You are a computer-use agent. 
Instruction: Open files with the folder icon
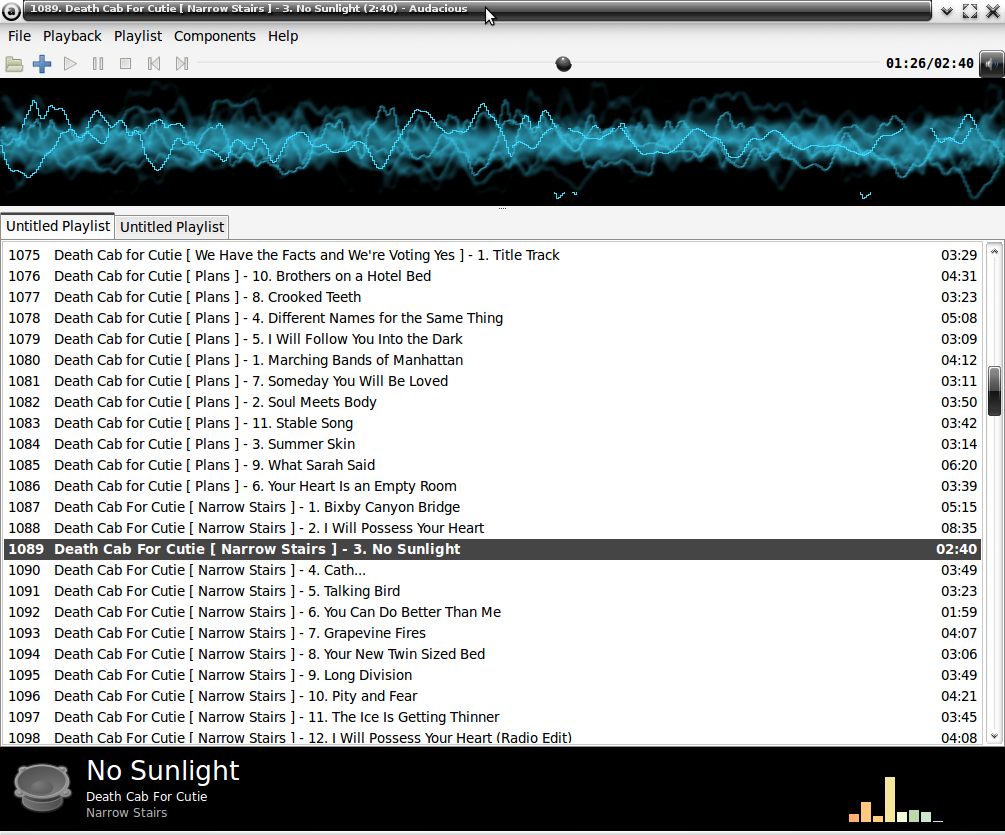(x=14, y=64)
